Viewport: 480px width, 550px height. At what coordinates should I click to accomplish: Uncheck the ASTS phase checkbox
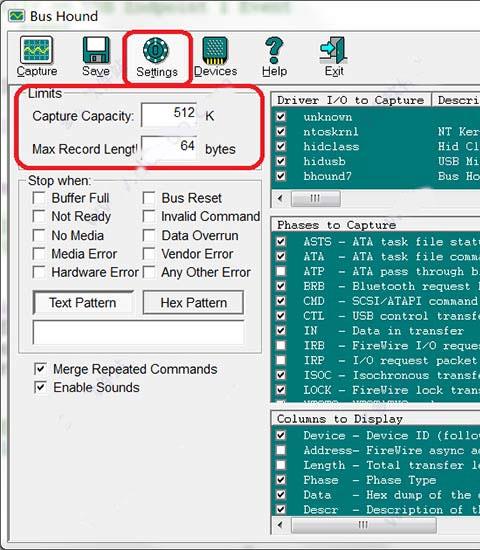281,241
